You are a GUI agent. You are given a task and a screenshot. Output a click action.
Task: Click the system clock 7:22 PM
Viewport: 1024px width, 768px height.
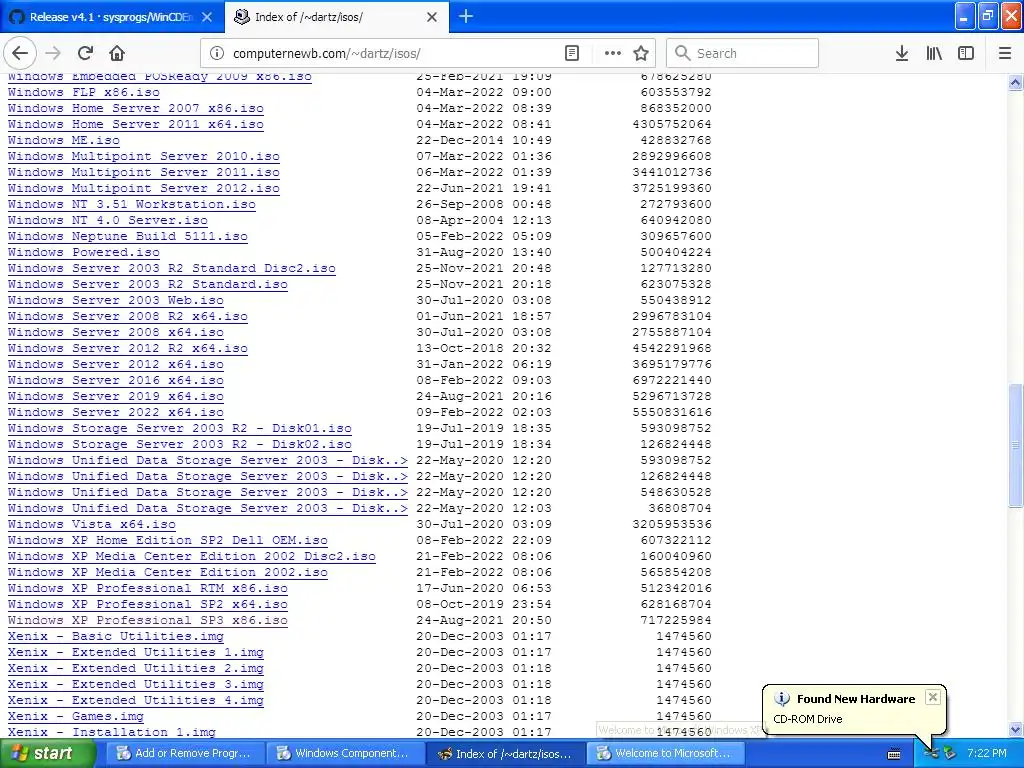point(987,754)
